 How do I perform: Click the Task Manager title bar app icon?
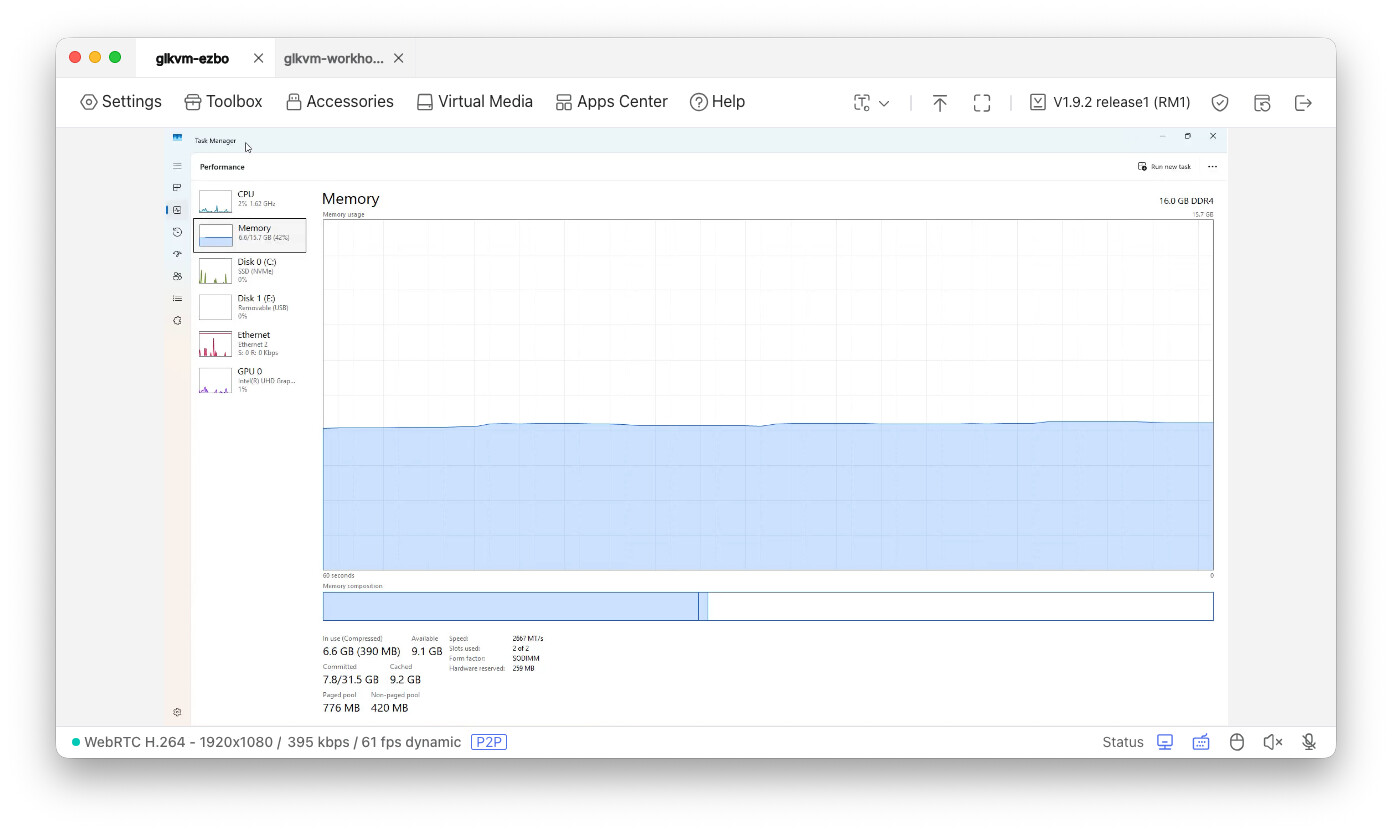coord(178,138)
